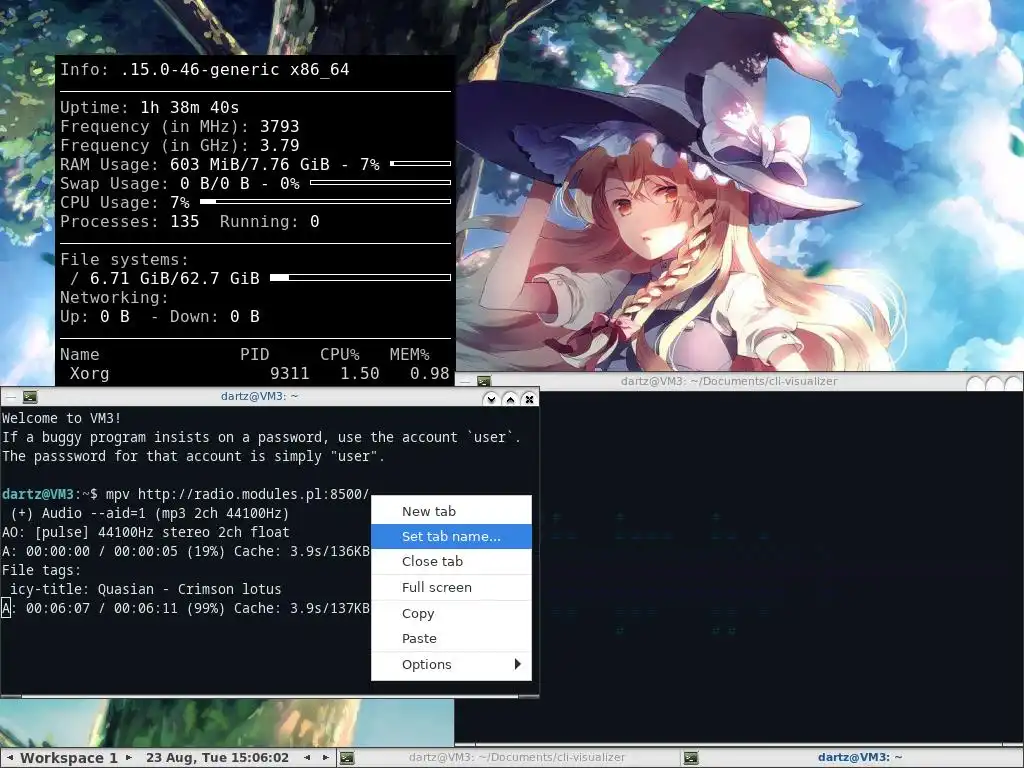
Task: Click the Xorg process row
Action: [x=255, y=374]
